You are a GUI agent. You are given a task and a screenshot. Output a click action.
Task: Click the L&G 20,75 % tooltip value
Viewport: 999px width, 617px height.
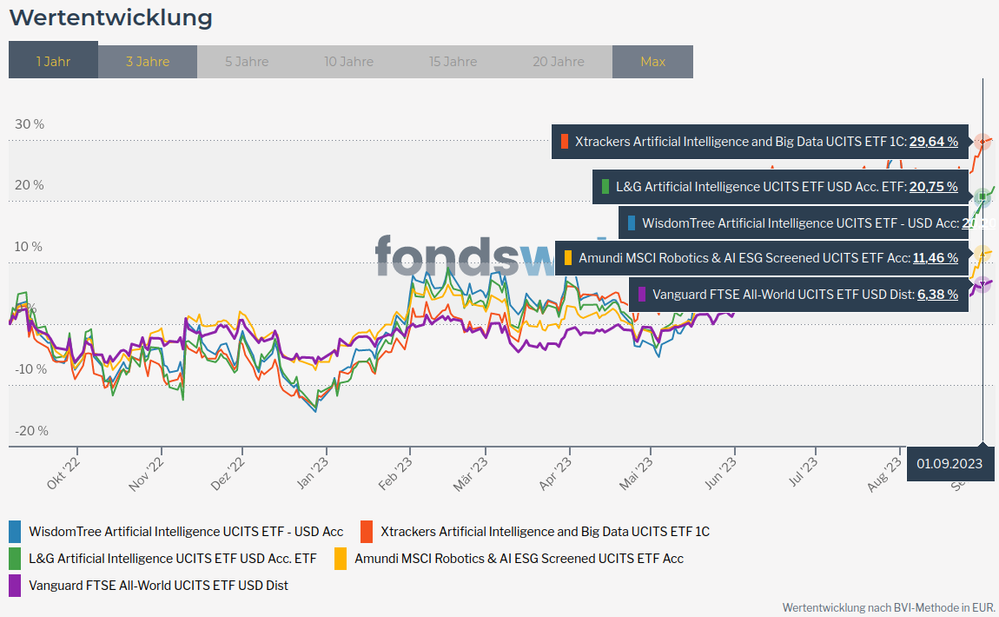pos(933,186)
